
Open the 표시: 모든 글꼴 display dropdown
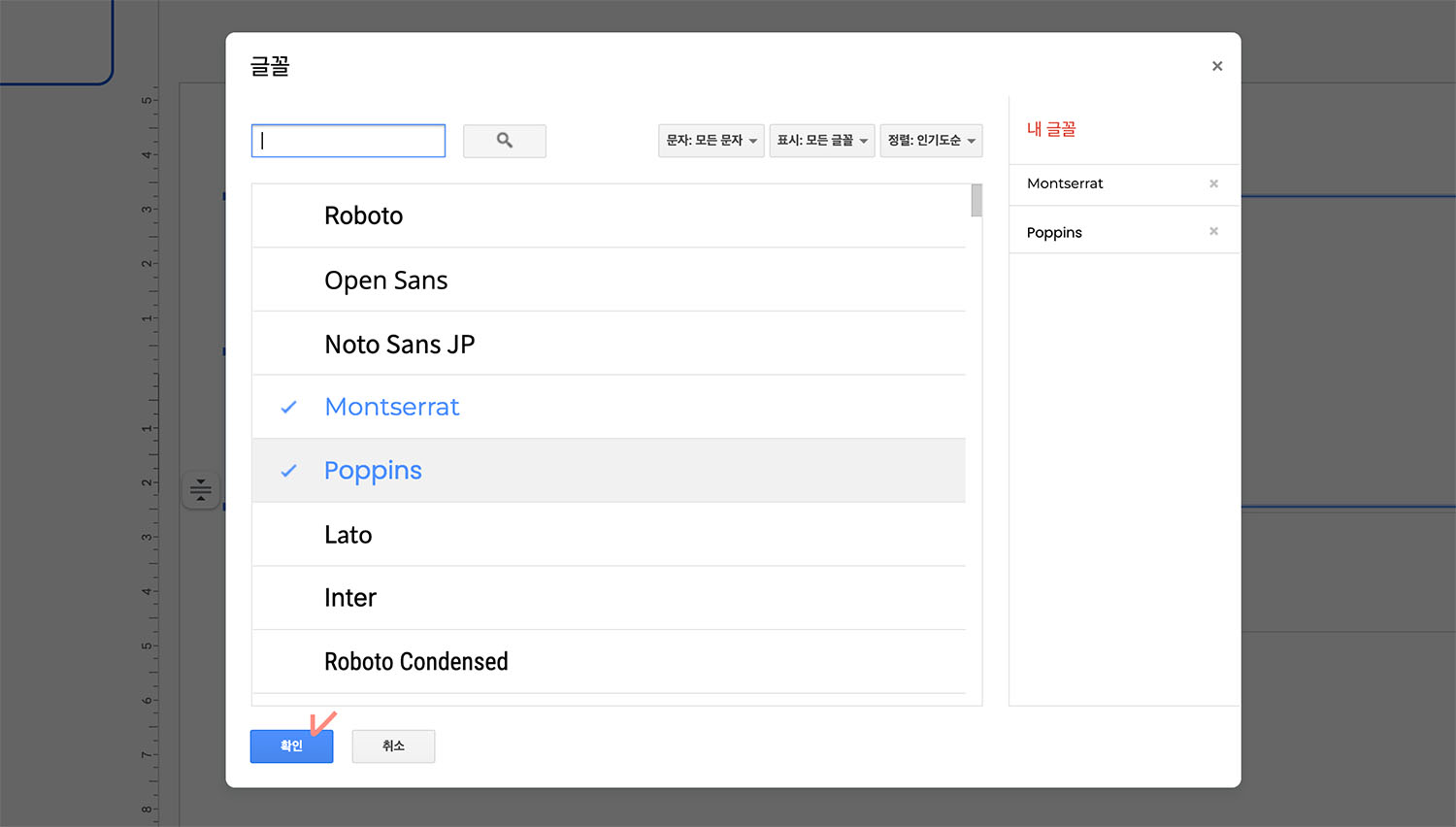click(822, 141)
